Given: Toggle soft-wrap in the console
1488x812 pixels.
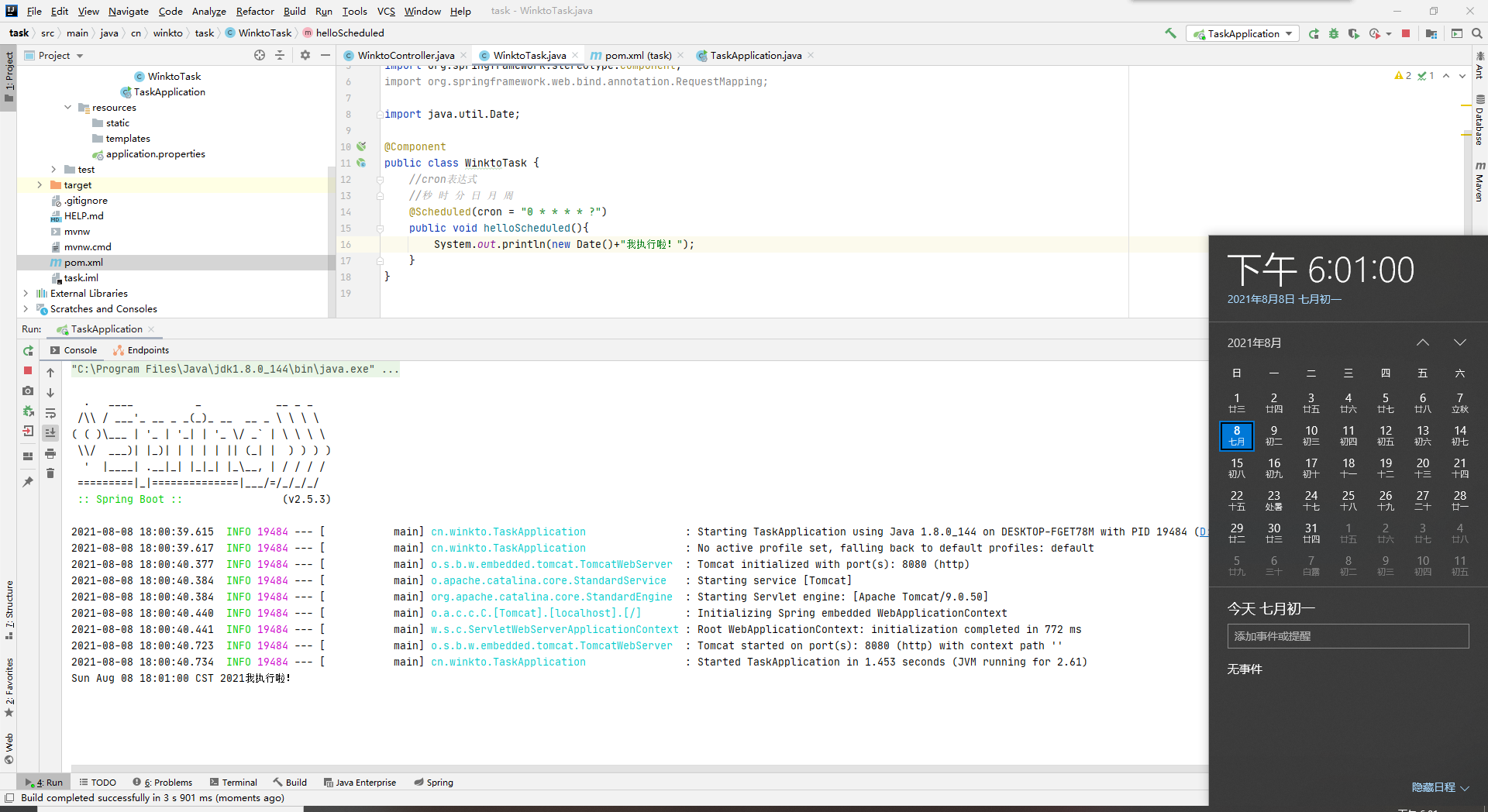Looking at the screenshot, I should click(50, 413).
